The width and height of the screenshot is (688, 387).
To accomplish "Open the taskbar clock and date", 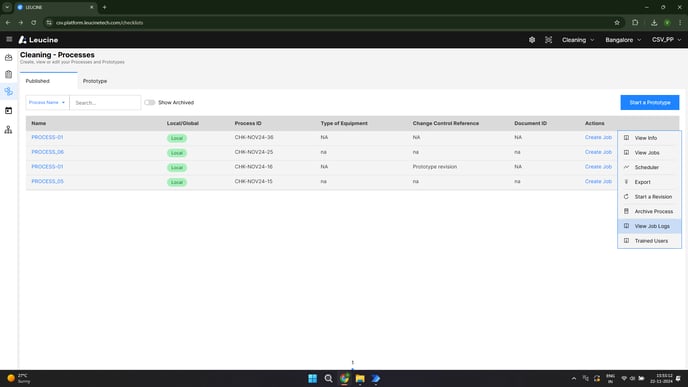I will [x=661, y=379].
